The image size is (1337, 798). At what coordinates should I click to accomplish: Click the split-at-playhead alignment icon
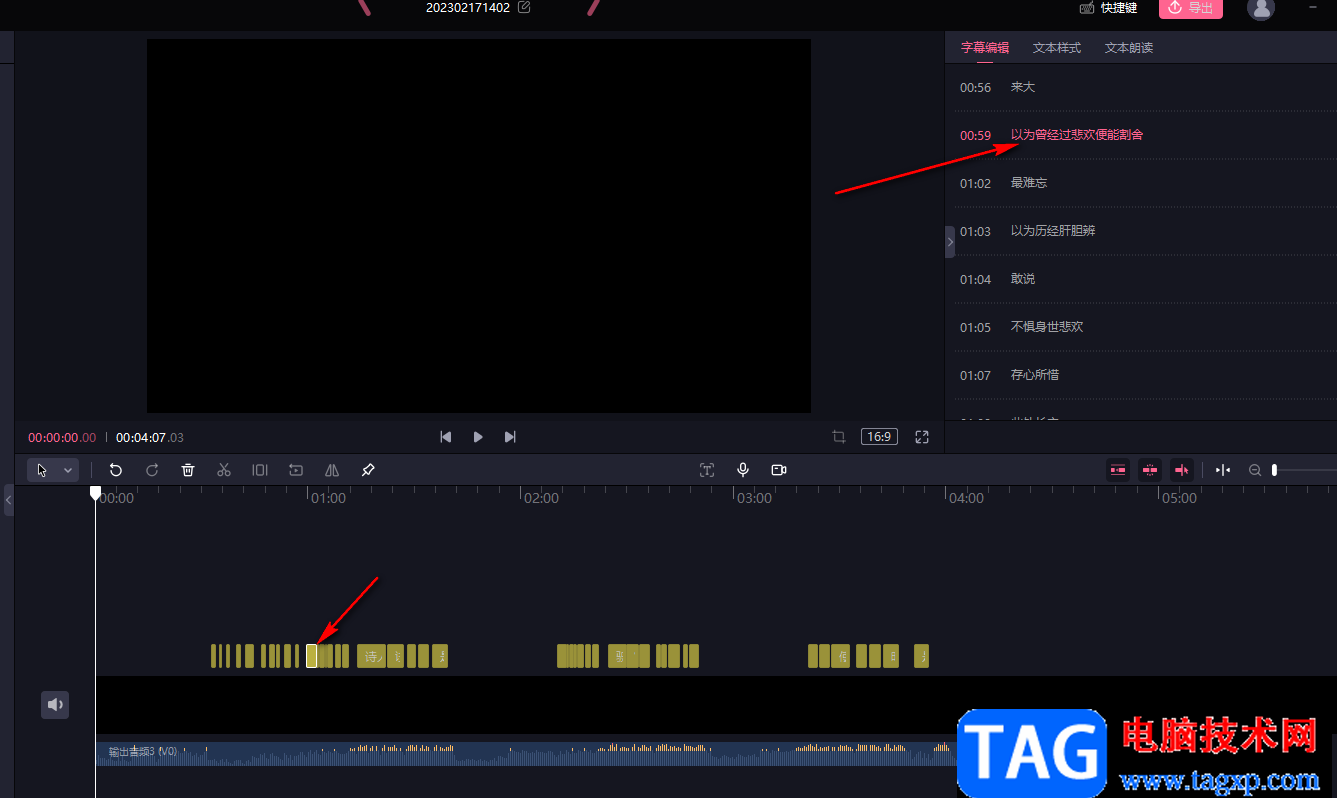[x=1223, y=470]
